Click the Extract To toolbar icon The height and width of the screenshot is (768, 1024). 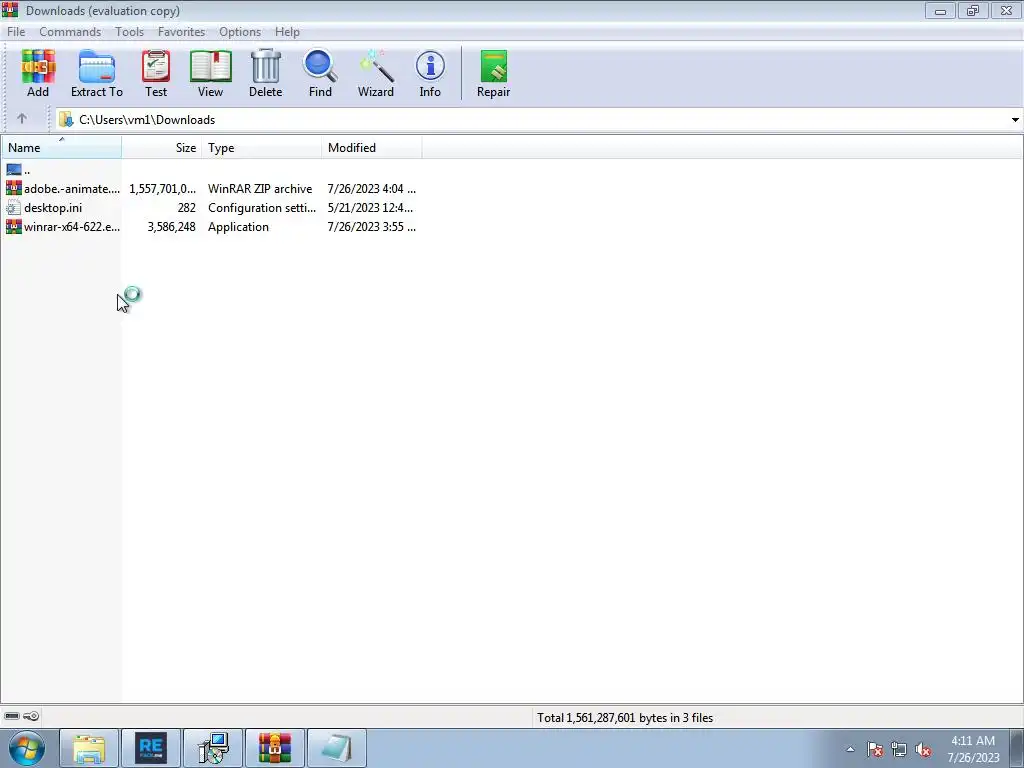tap(97, 73)
